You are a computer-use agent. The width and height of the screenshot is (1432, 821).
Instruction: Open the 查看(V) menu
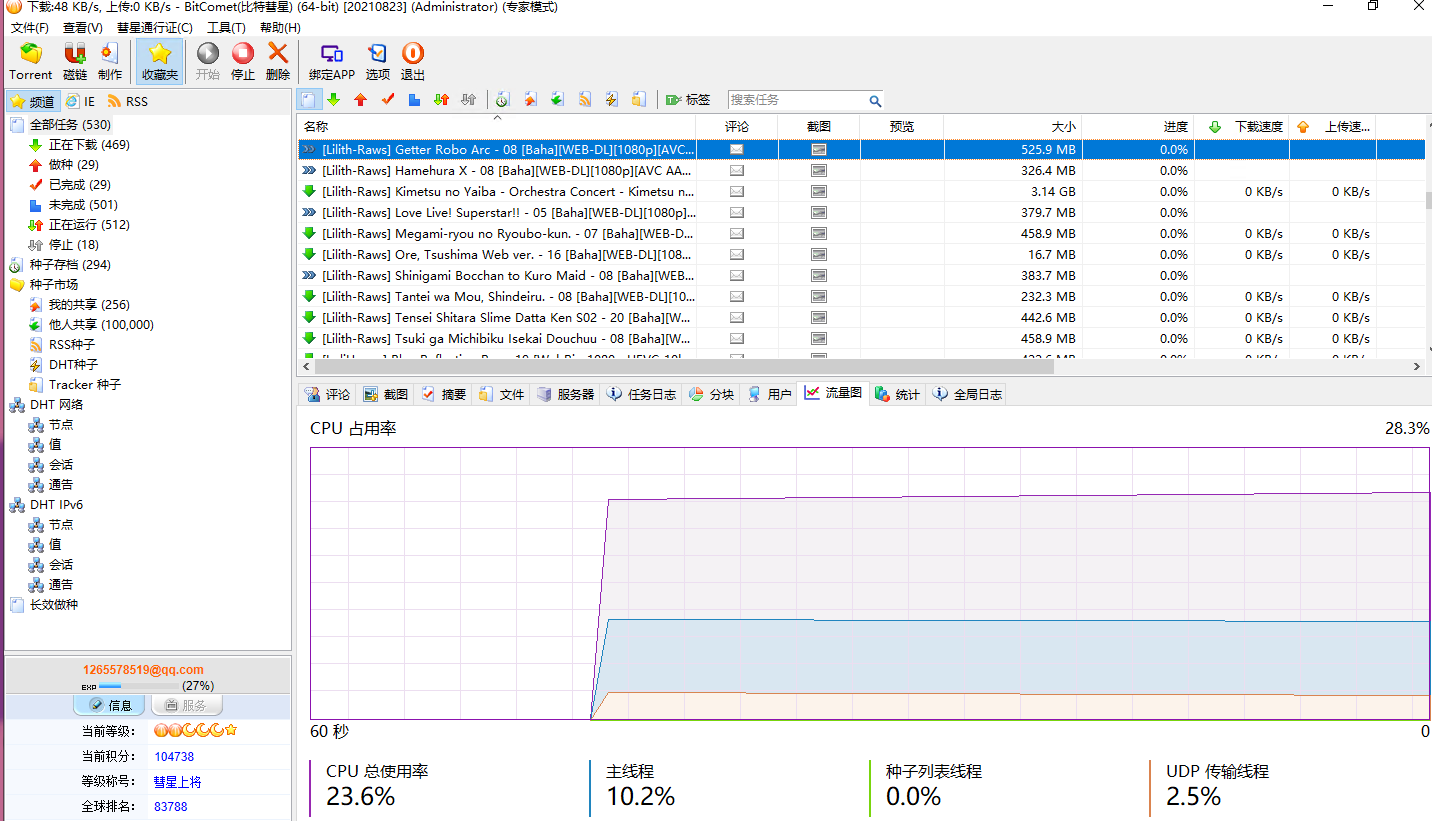click(x=83, y=27)
